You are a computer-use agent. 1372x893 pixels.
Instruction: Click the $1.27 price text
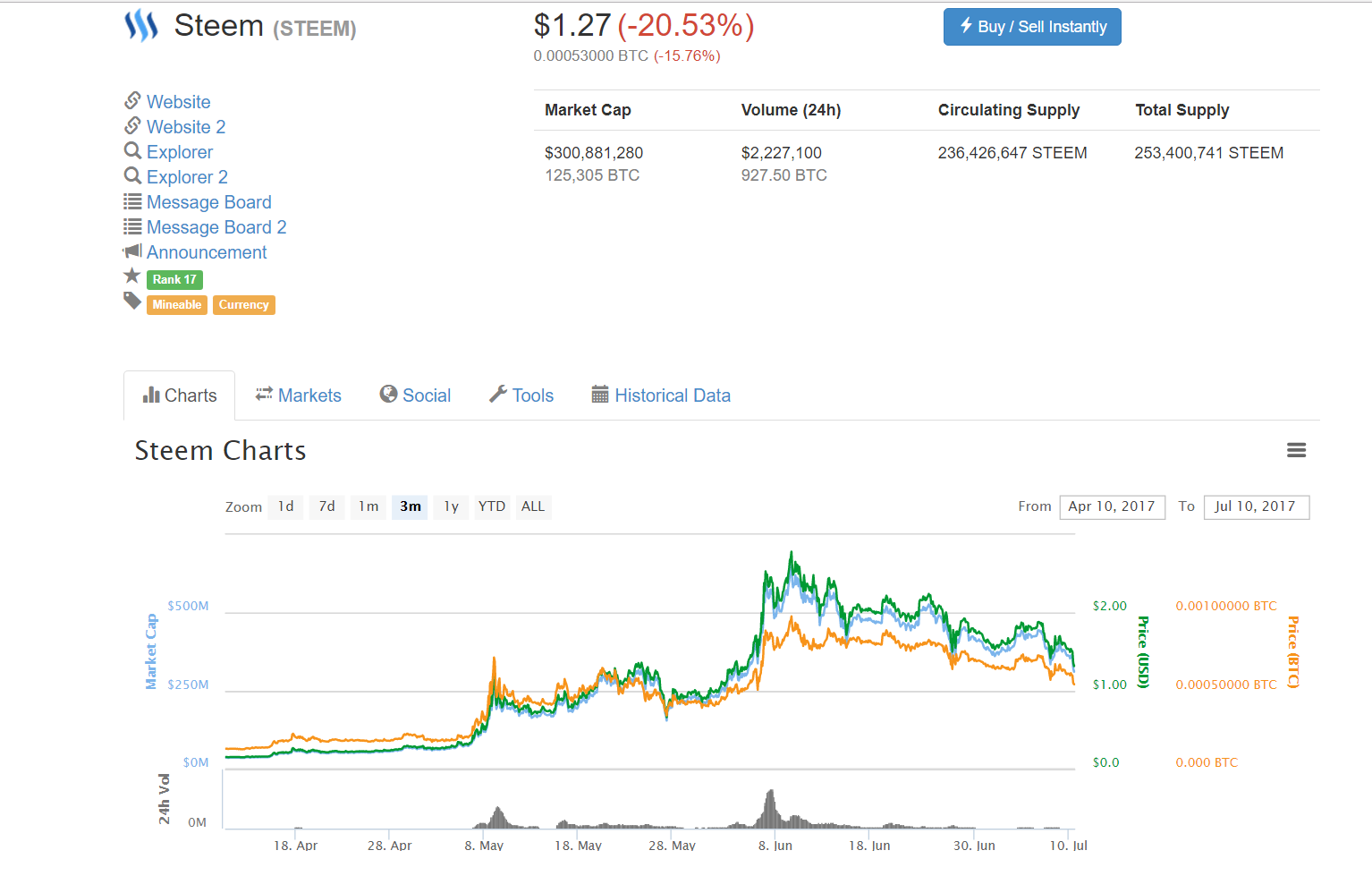[572, 26]
